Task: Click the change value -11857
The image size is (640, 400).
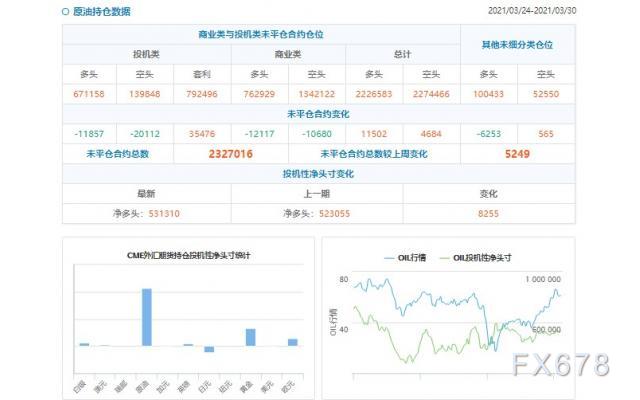Action: tap(89, 134)
